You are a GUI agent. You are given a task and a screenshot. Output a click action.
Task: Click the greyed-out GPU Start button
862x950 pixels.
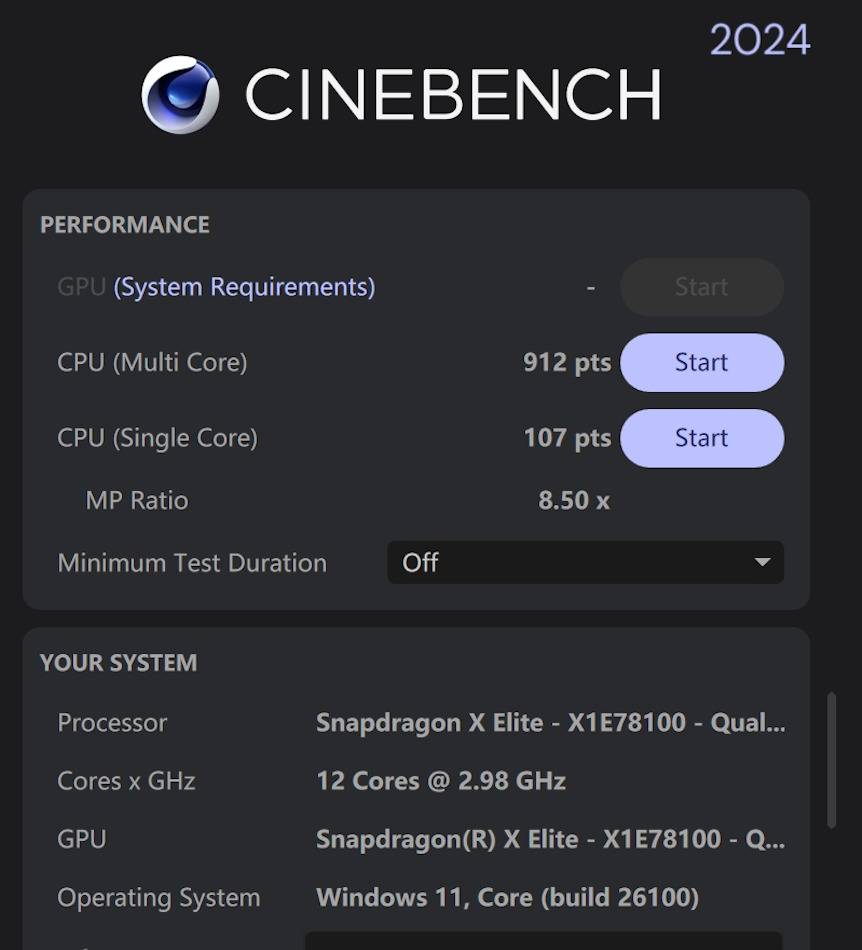click(701, 288)
